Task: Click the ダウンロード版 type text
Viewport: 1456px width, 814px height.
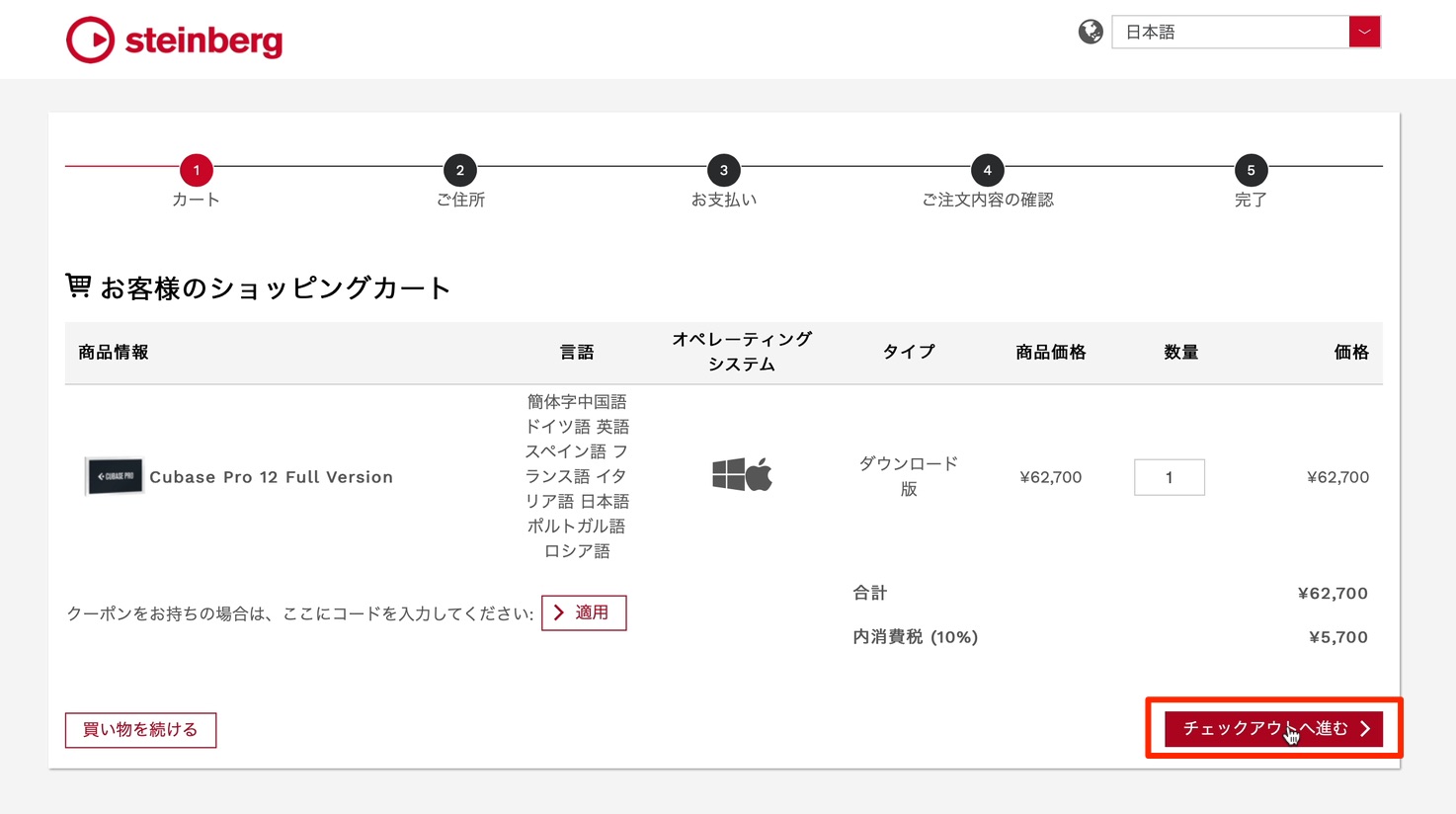Action: (909, 476)
